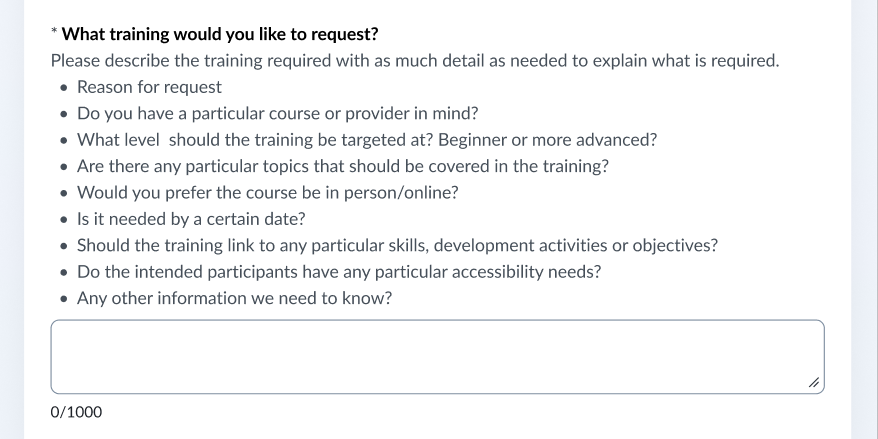This screenshot has width=878, height=439.
Task: Click the 'Any other information we need to know?' line
Action: (234, 298)
